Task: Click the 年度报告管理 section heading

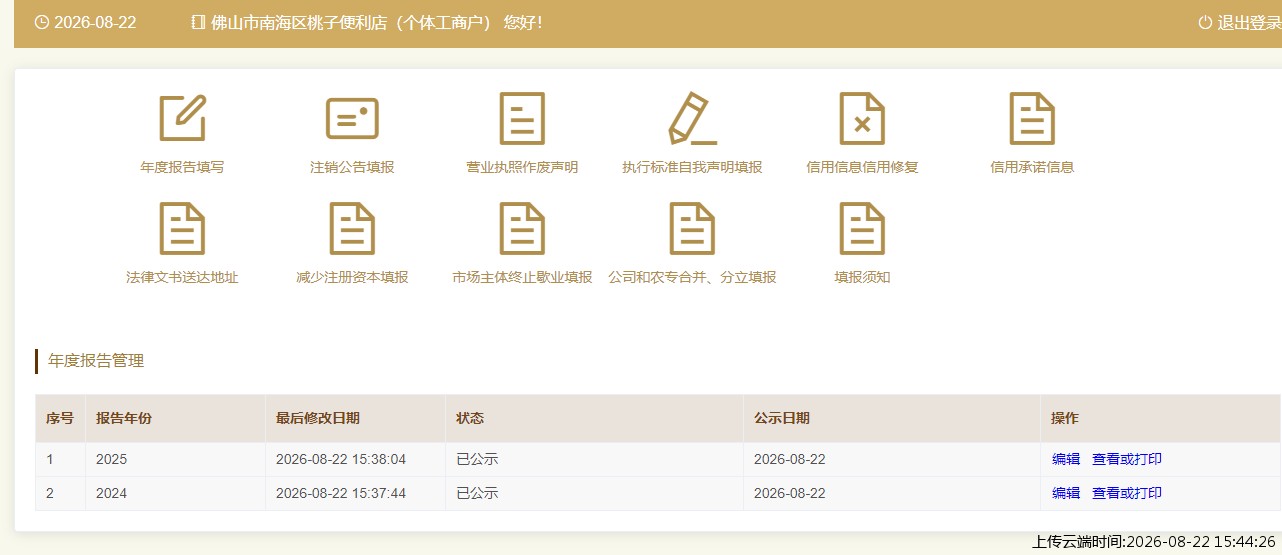Action: click(x=96, y=361)
